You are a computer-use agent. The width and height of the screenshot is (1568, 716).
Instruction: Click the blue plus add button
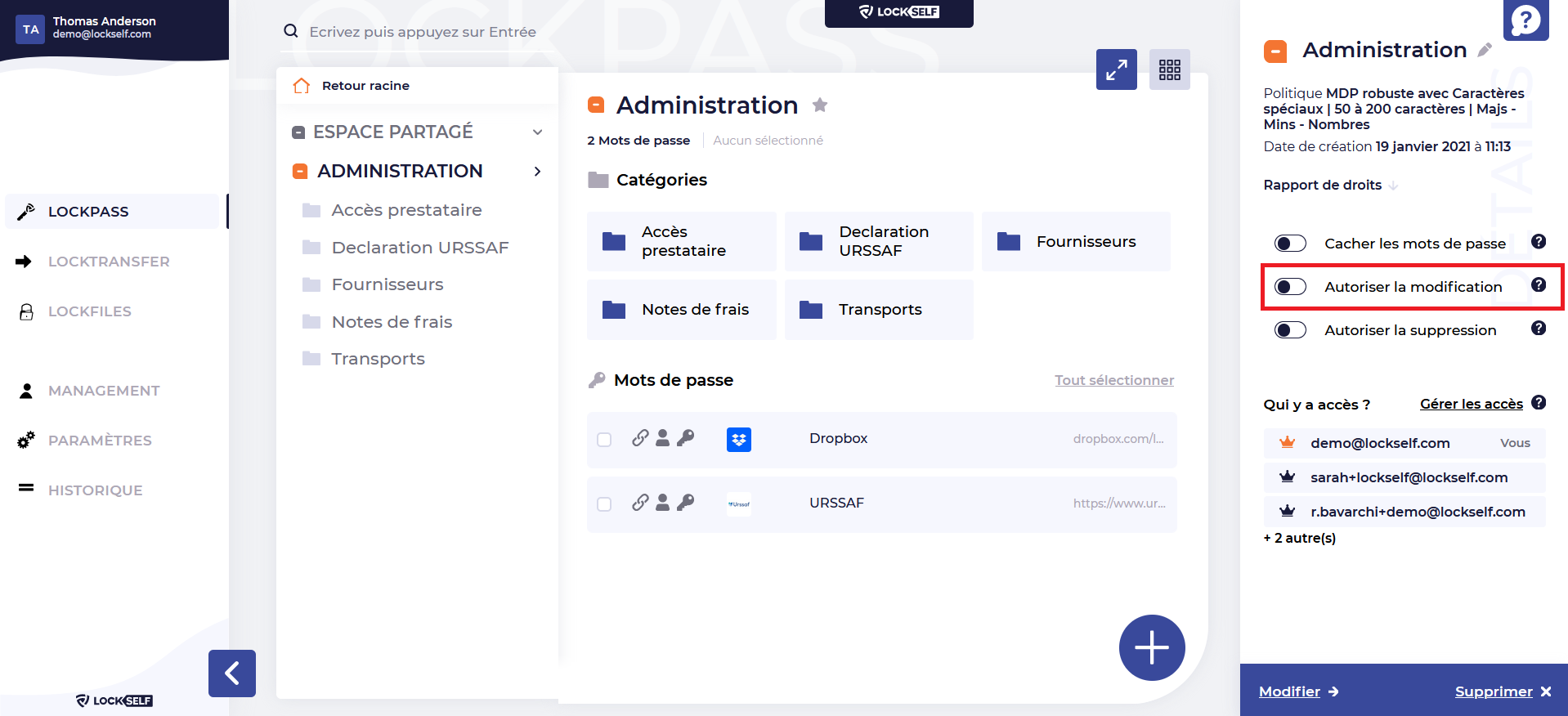pos(1151,647)
